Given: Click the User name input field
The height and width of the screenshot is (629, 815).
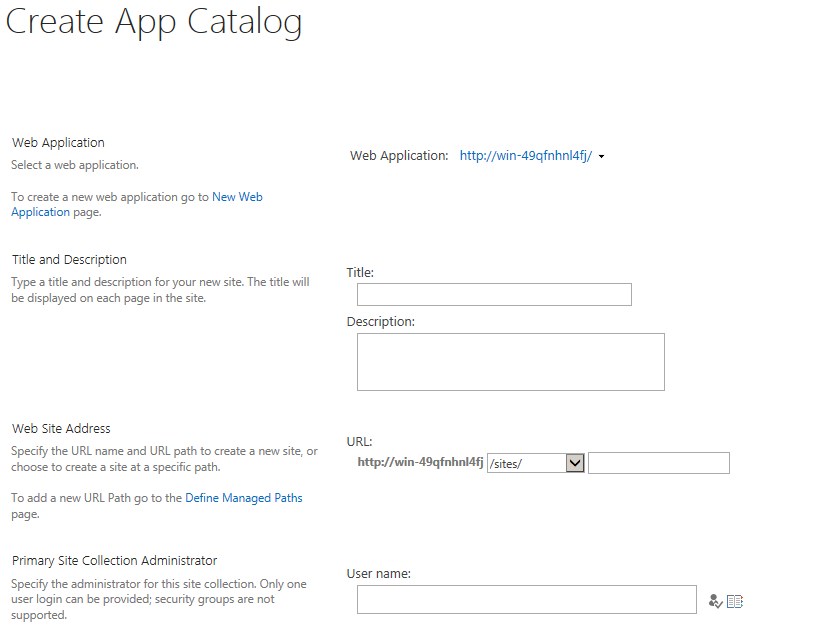Looking at the screenshot, I should pos(527,599).
